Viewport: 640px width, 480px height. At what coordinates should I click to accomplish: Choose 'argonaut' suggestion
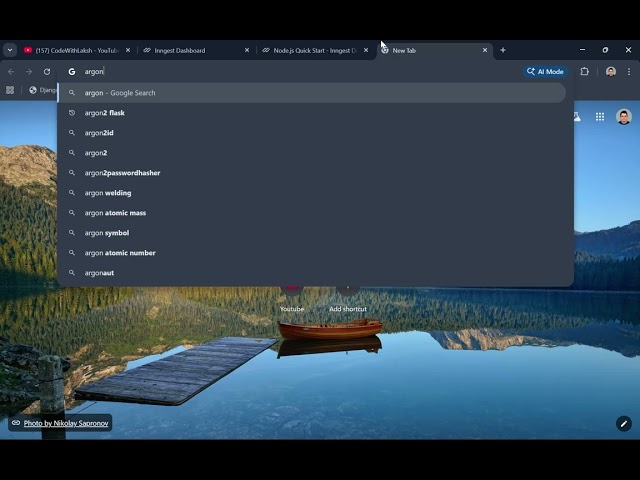click(312, 273)
